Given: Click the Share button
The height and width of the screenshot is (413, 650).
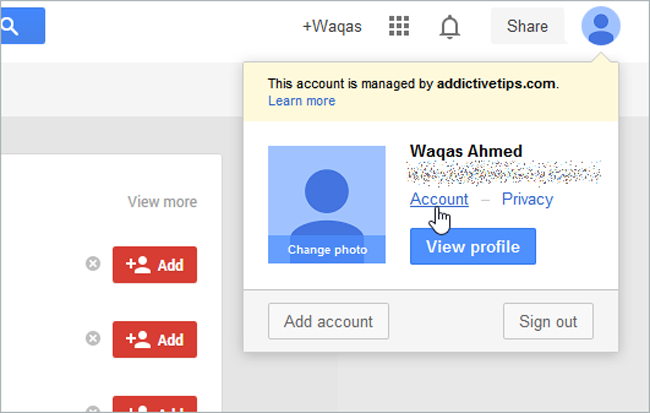Looking at the screenshot, I should click(527, 26).
